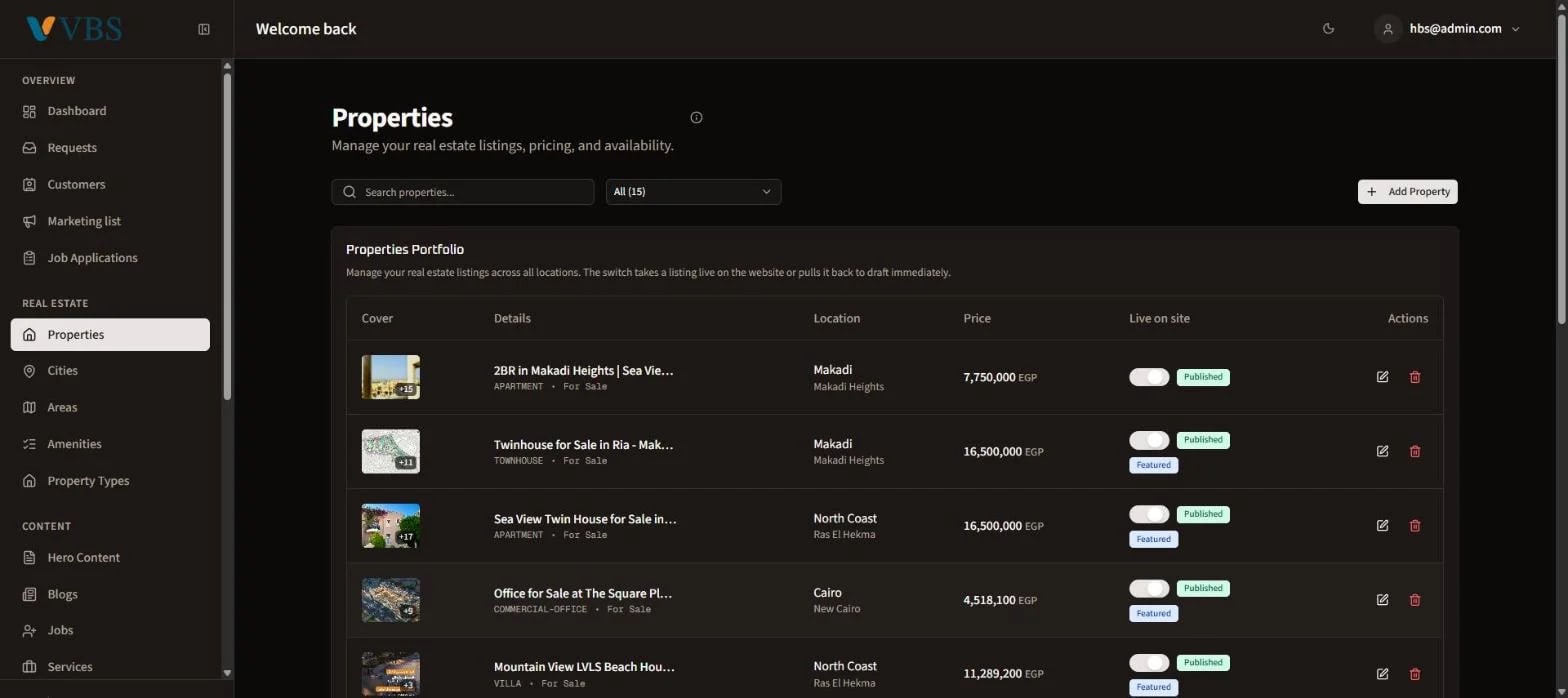This screenshot has height=698, width=1568.
Task: Toggle live status for Sea View Twin House
Action: [x=1149, y=514]
